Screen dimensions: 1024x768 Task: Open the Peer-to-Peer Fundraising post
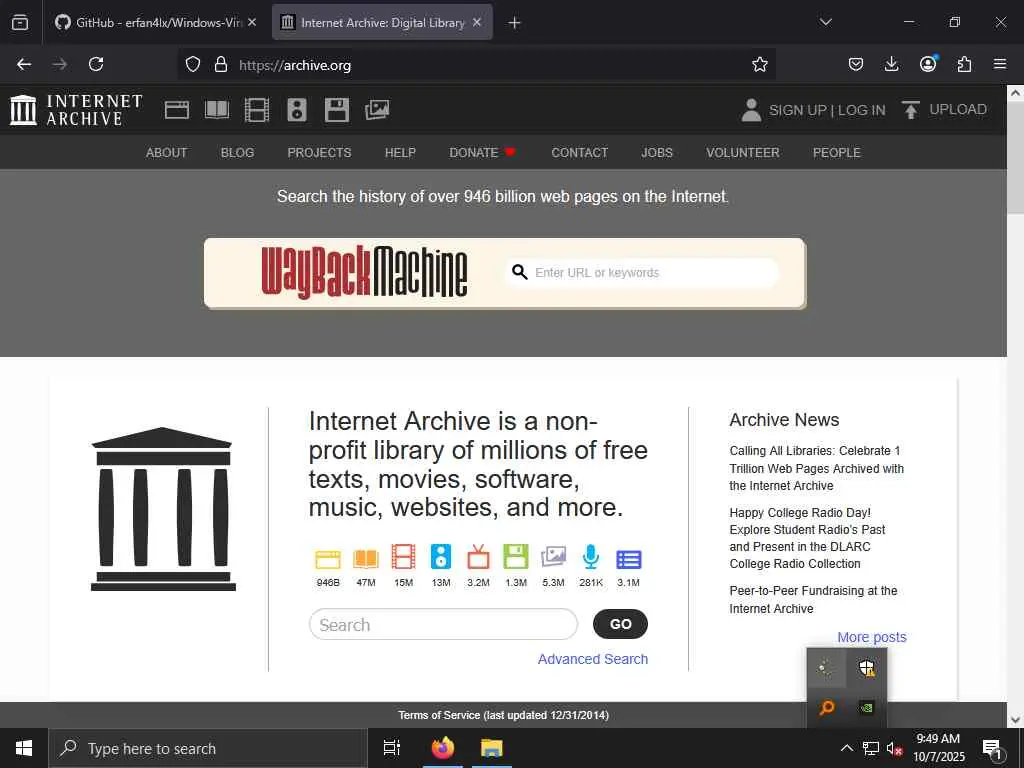click(x=813, y=600)
